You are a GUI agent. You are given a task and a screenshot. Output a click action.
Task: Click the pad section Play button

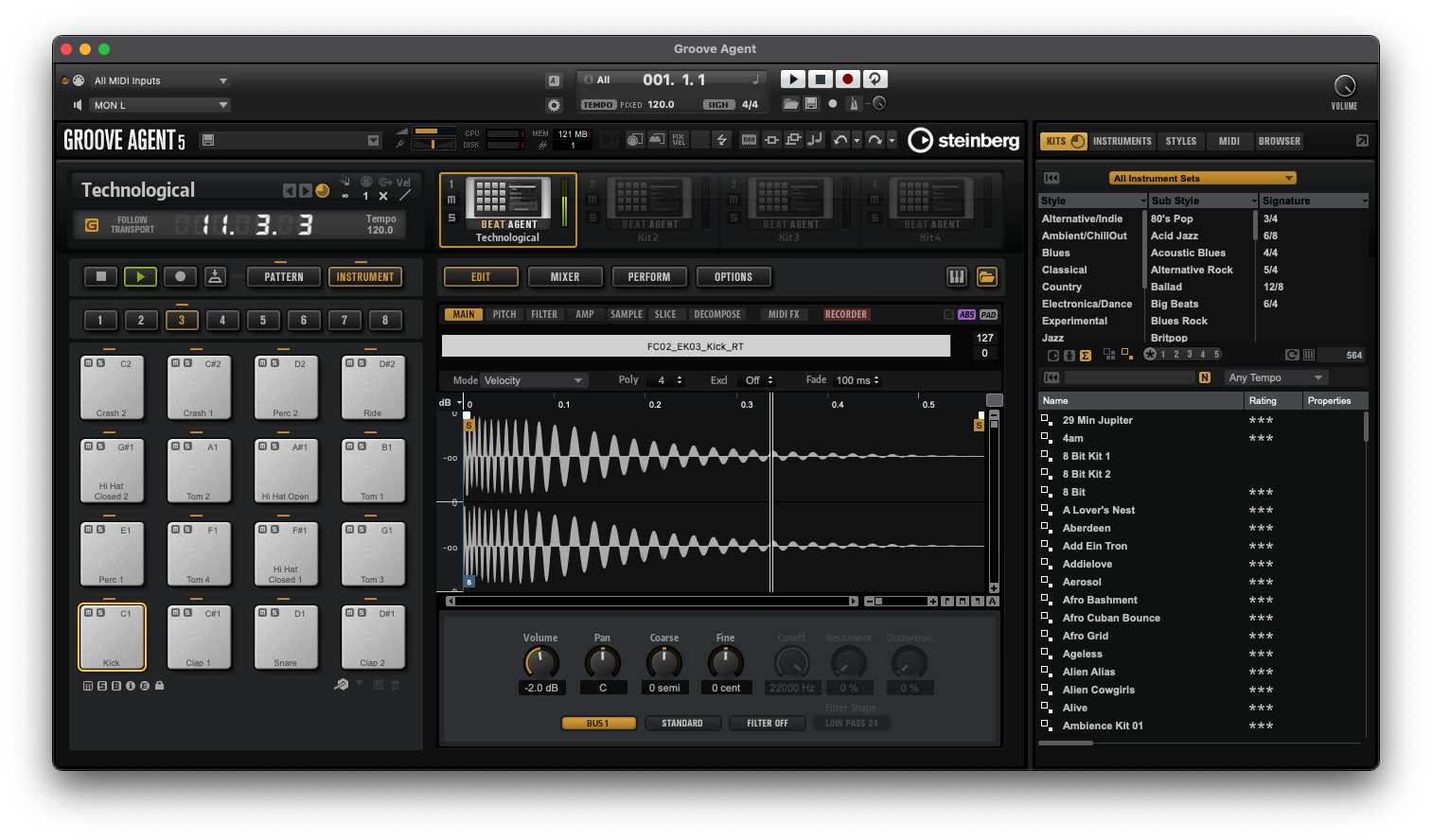point(140,276)
